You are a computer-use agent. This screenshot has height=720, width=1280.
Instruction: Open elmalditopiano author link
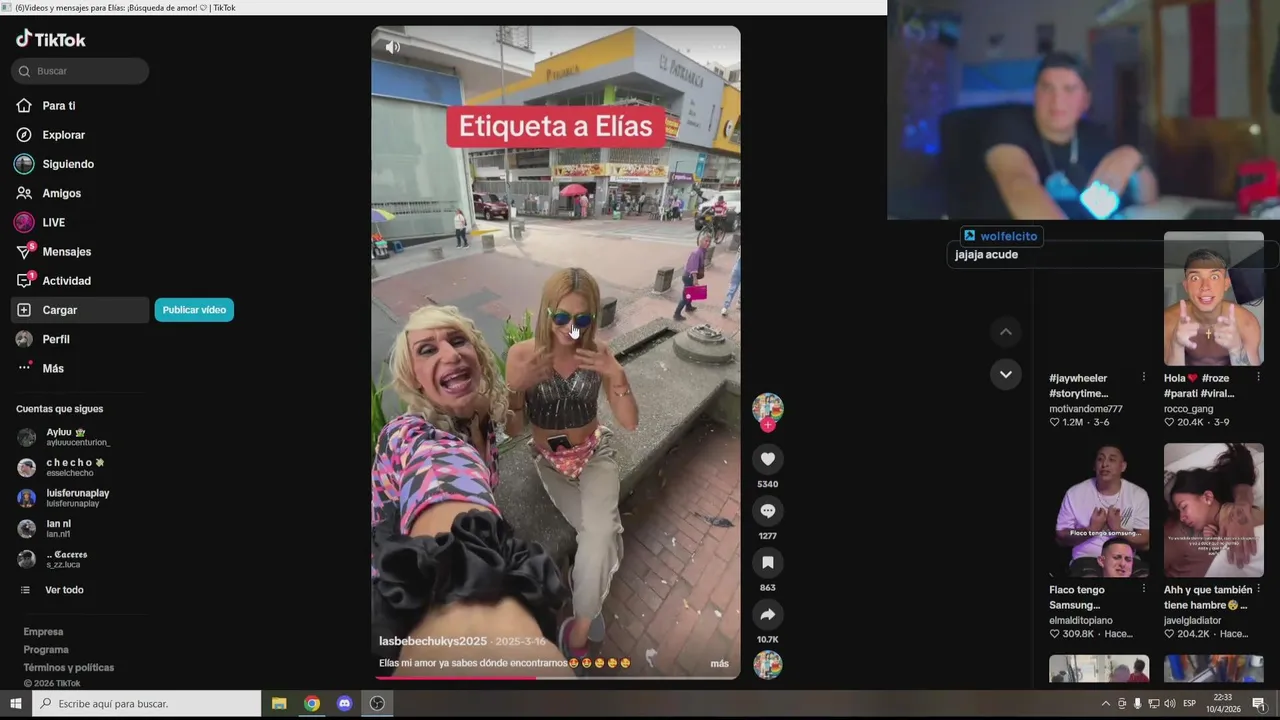coord(1081,621)
